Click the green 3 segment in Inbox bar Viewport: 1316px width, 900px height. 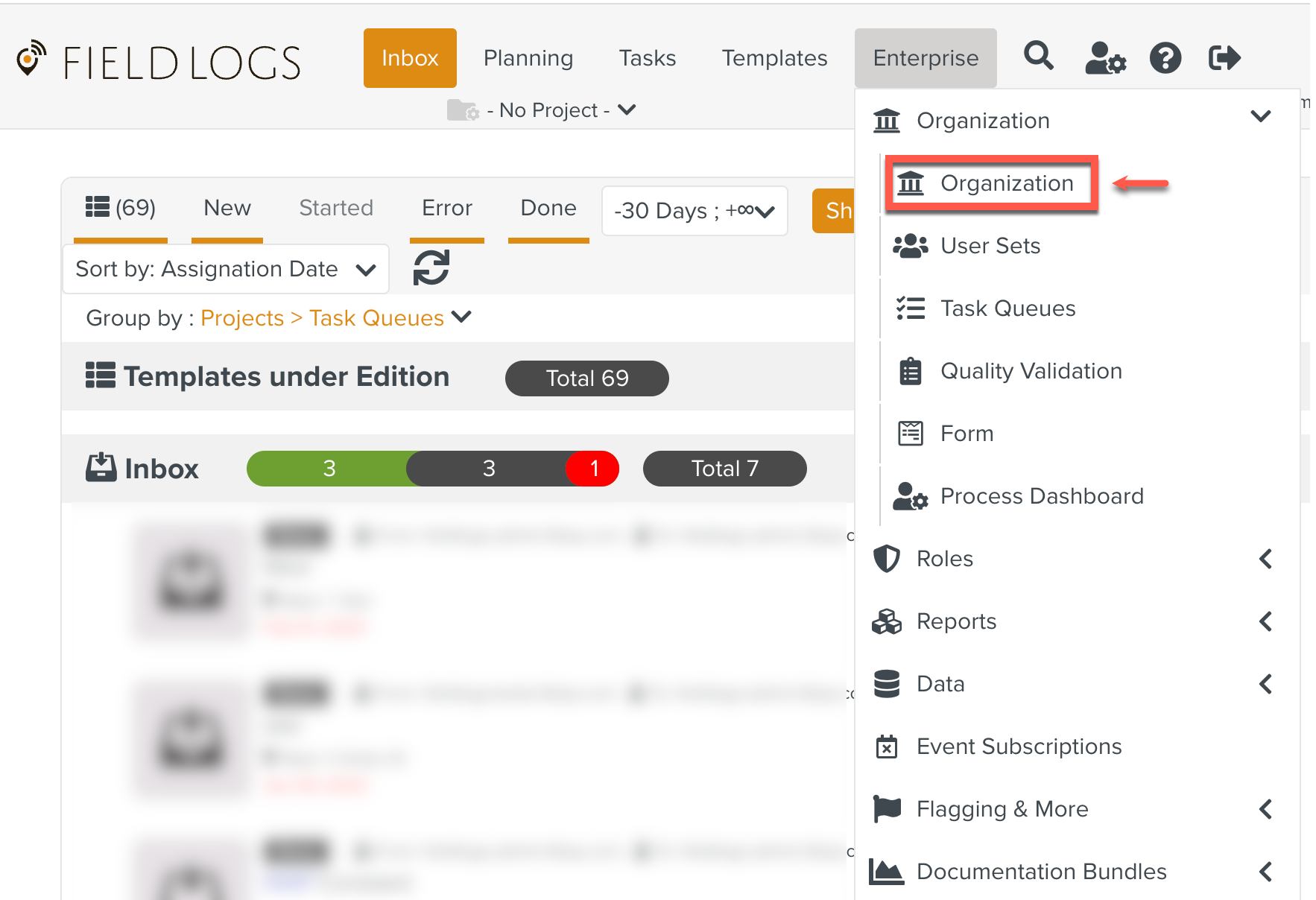pyautogui.click(x=329, y=469)
